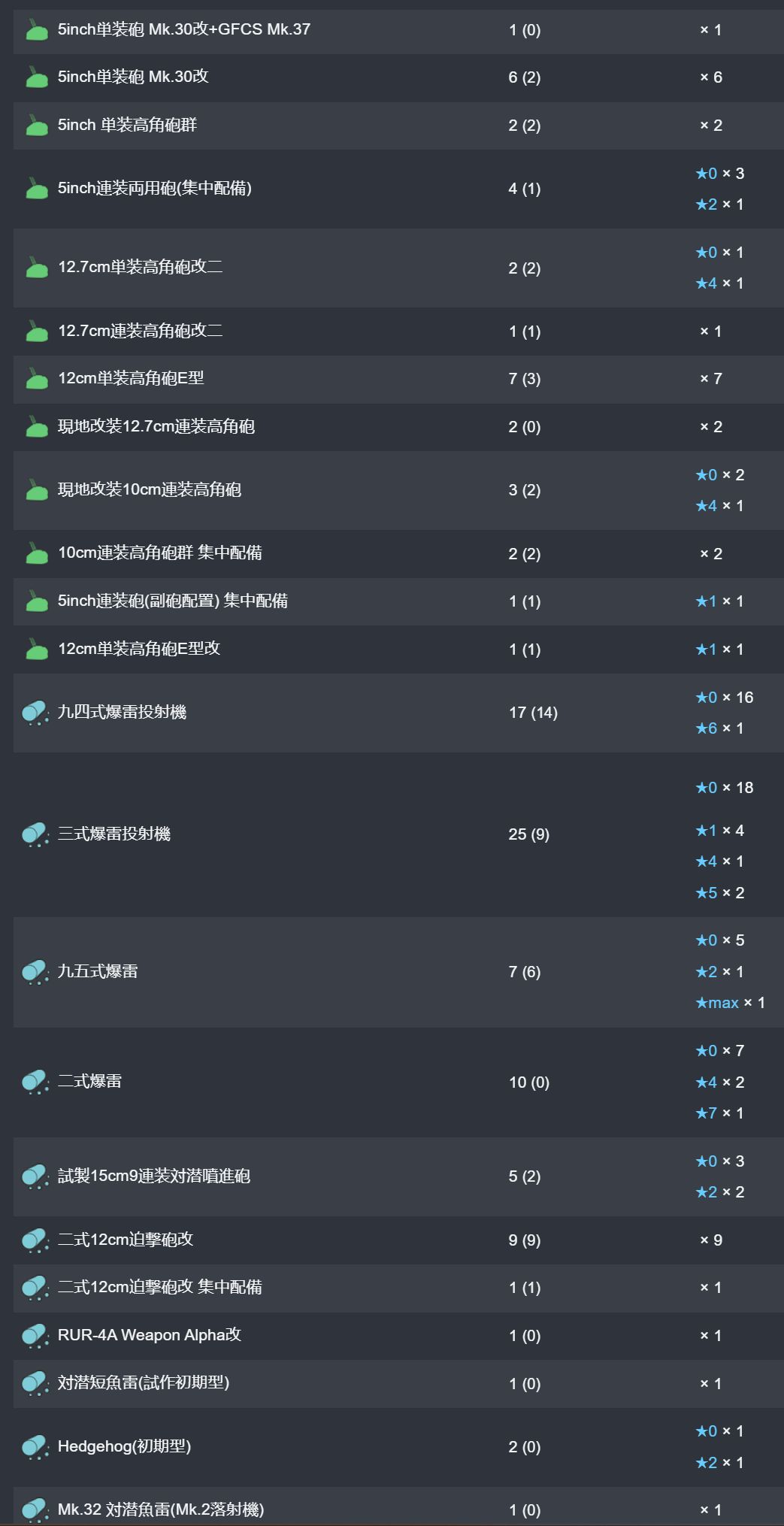Click green gun icon beside 5inch単装砲 Mk.30改+GFCS Mk.37
The image size is (784, 1526).
pos(36,30)
